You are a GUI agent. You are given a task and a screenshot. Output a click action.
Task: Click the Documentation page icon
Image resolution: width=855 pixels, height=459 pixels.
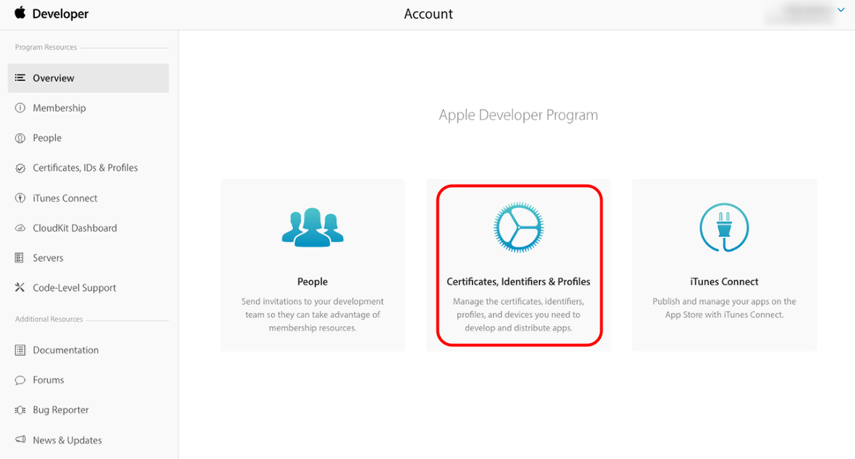tap(20, 350)
